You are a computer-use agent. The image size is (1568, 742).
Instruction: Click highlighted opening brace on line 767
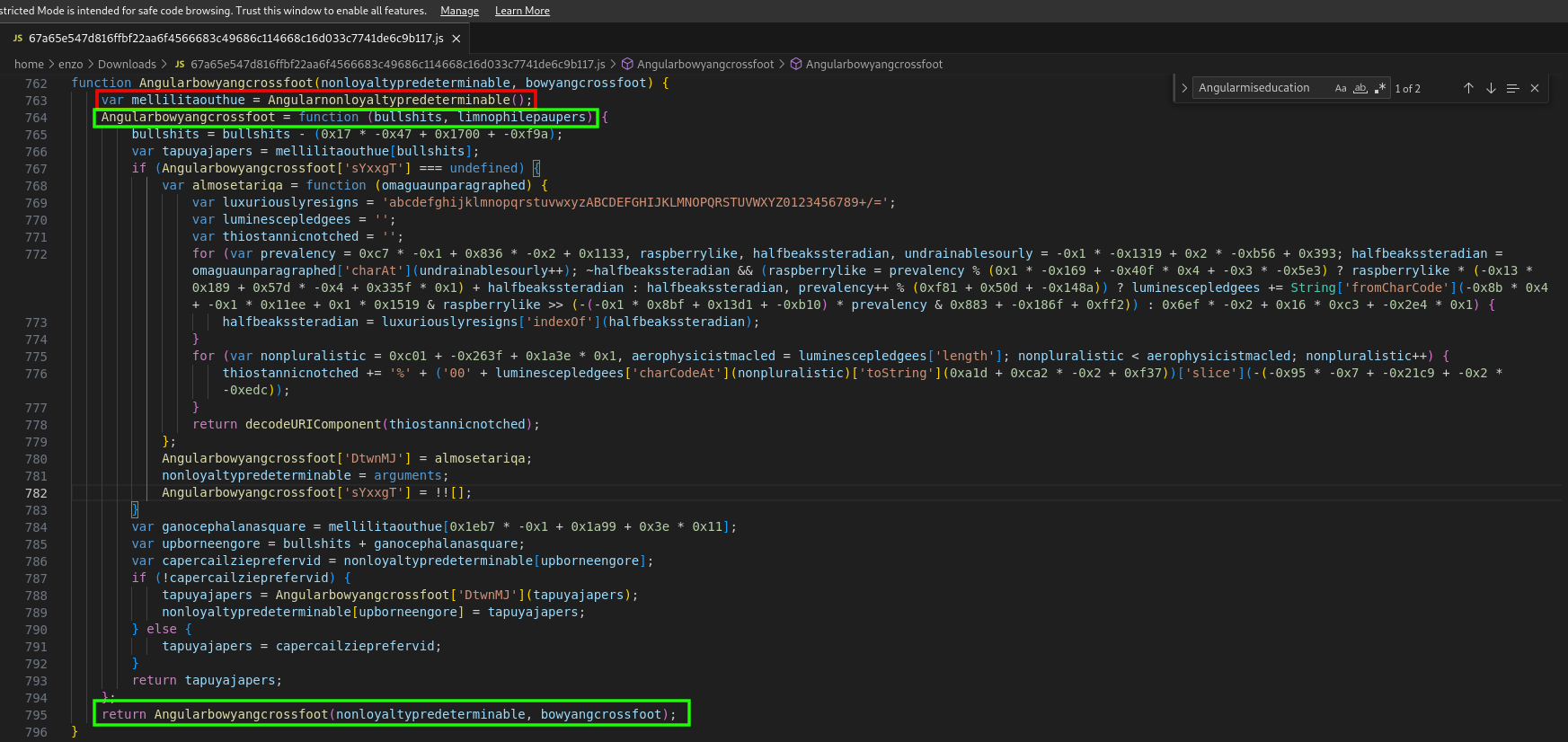pos(536,168)
